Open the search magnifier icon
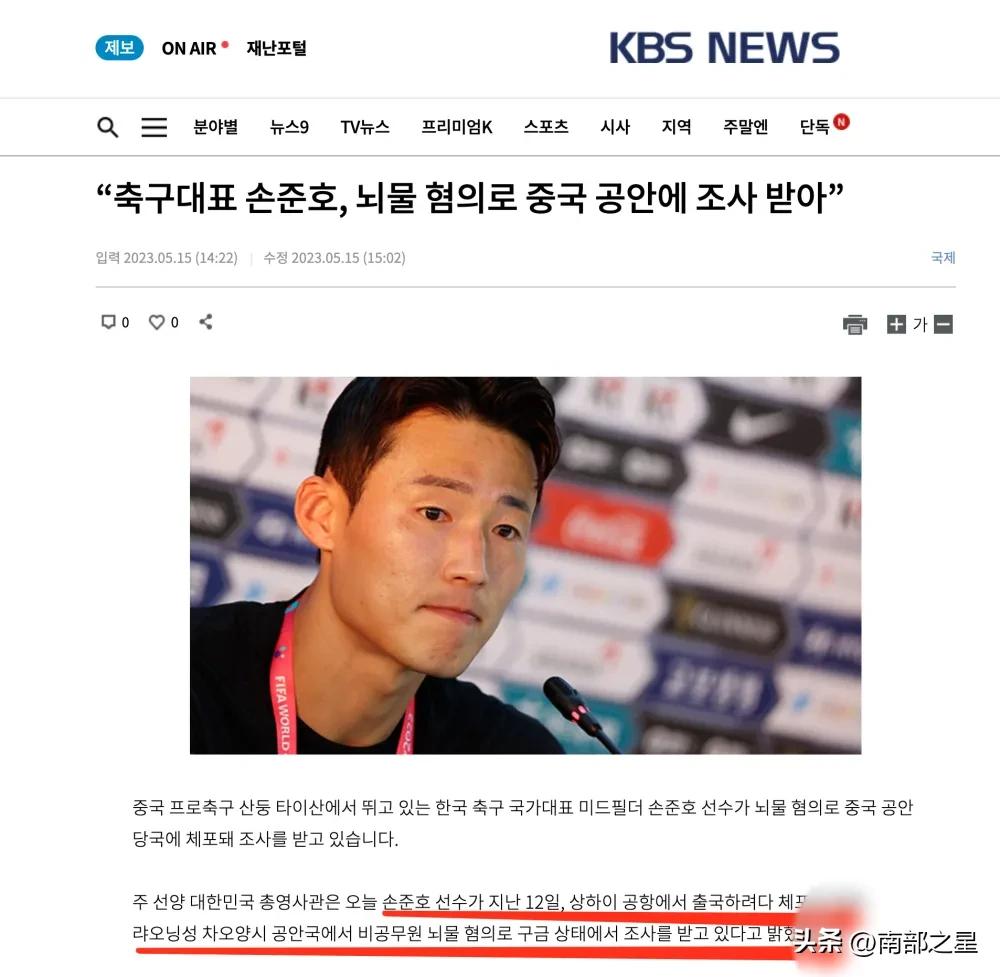The height and width of the screenshot is (977, 1000). point(107,127)
